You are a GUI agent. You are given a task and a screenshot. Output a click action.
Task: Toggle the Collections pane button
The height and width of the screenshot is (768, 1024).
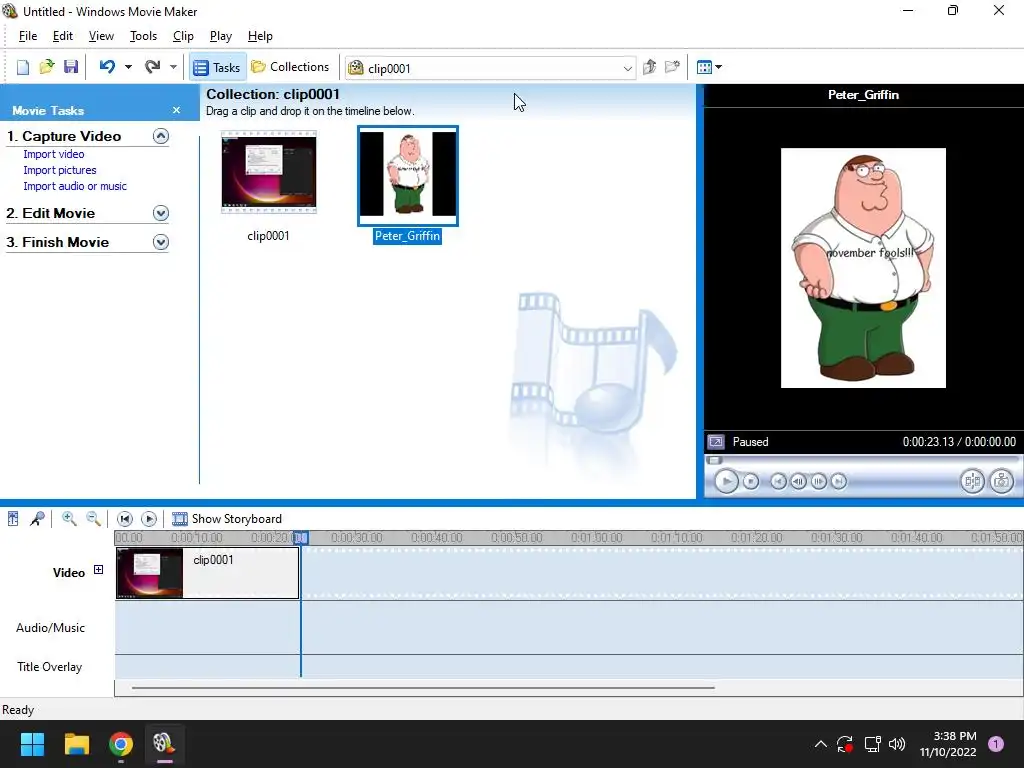coord(291,67)
